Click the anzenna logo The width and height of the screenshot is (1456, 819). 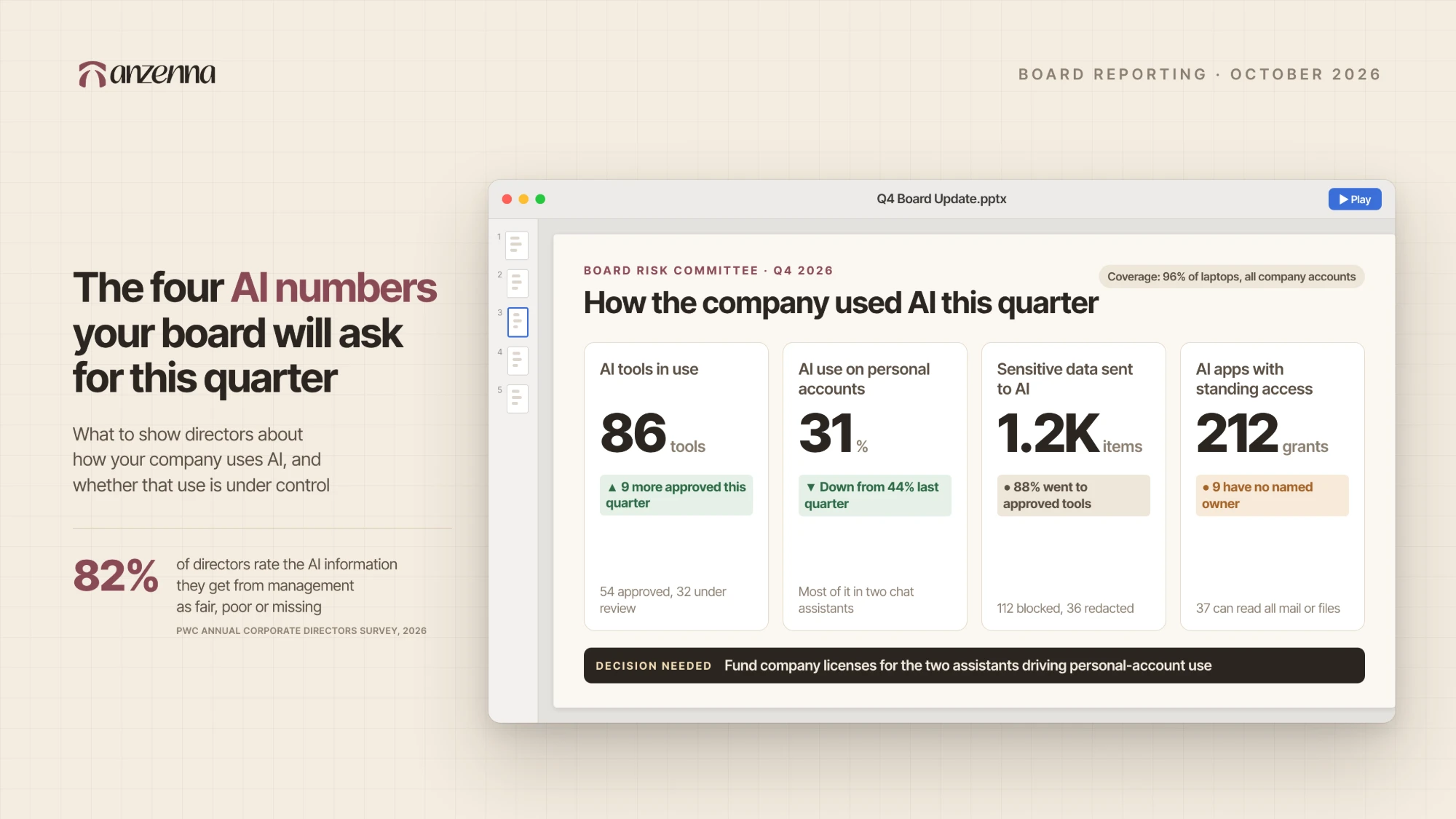point(147,74)
